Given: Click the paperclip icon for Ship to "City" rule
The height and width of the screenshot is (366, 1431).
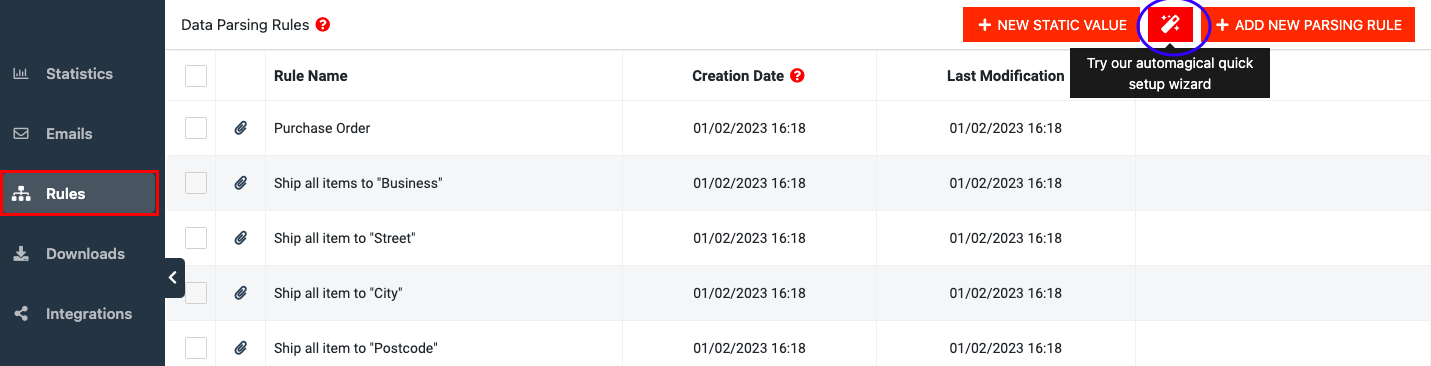Looking at the screenshot, I should 240,293.
